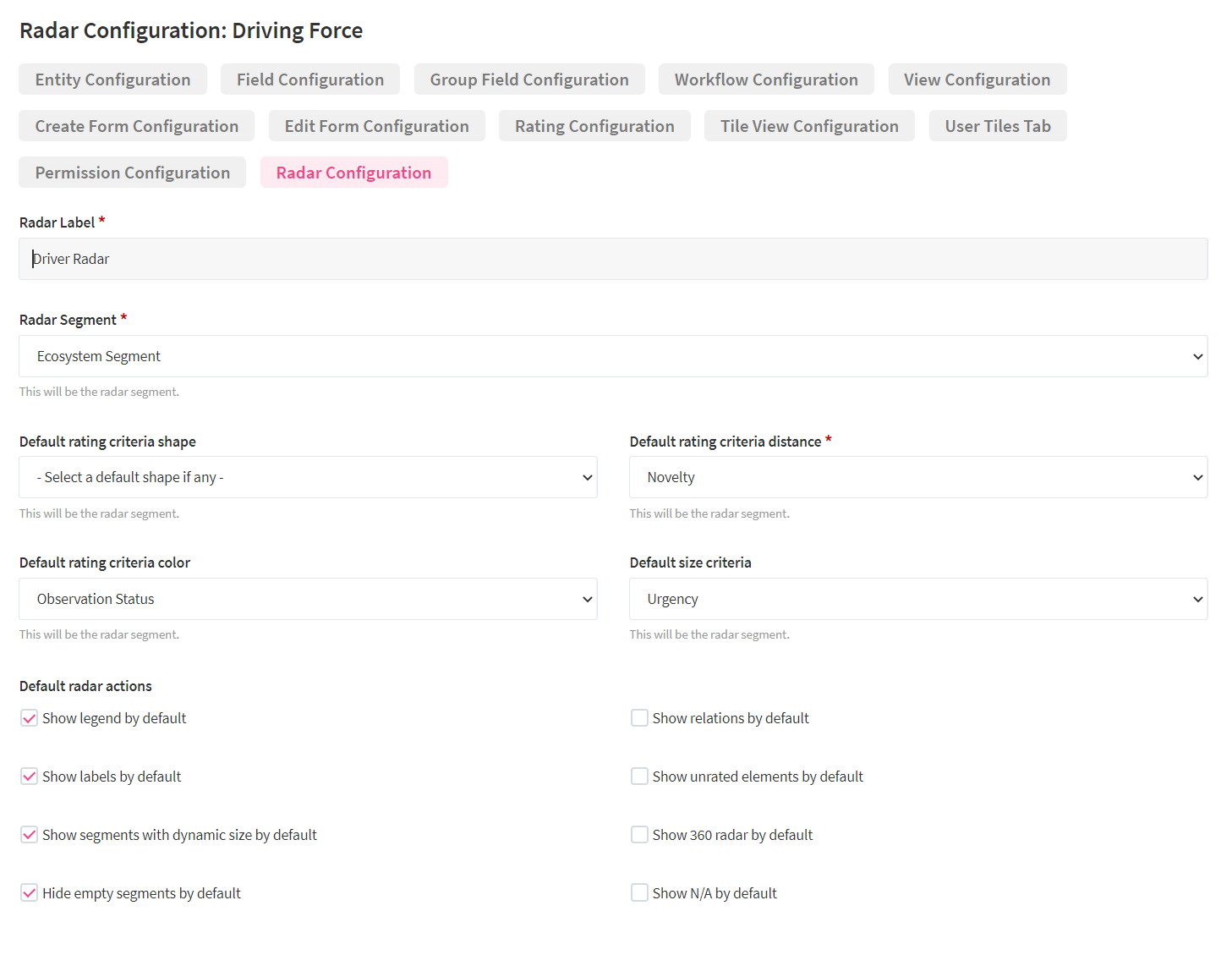The height and width of the screenshot is (955, 1232).
Task: Uncheck Hide empty segments by default
Action: pos(30,893)
